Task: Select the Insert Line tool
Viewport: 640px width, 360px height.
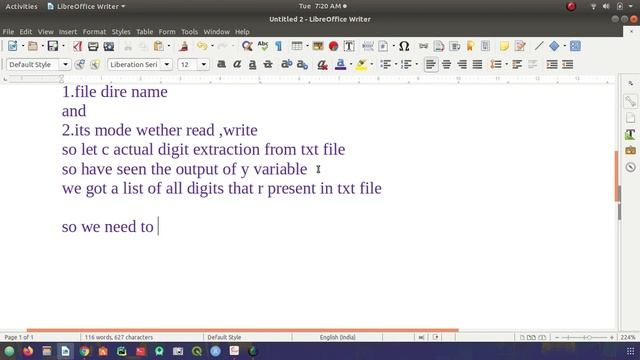Action: click(539, 46)
